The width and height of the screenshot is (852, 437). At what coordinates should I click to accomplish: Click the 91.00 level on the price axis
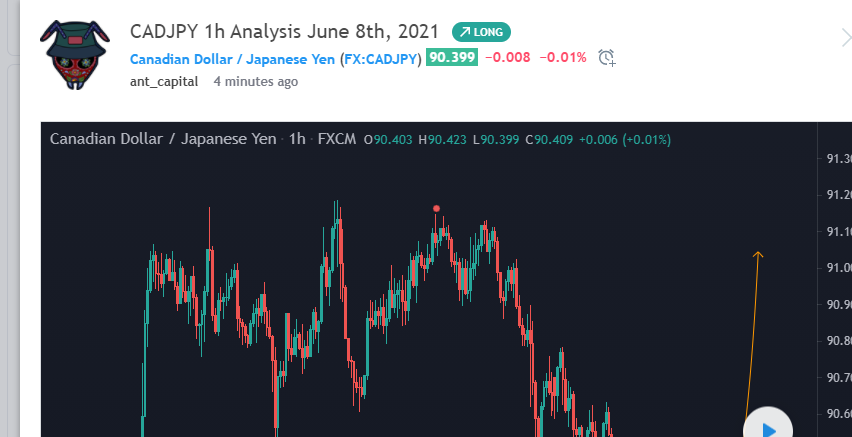(x=838, y=268)
